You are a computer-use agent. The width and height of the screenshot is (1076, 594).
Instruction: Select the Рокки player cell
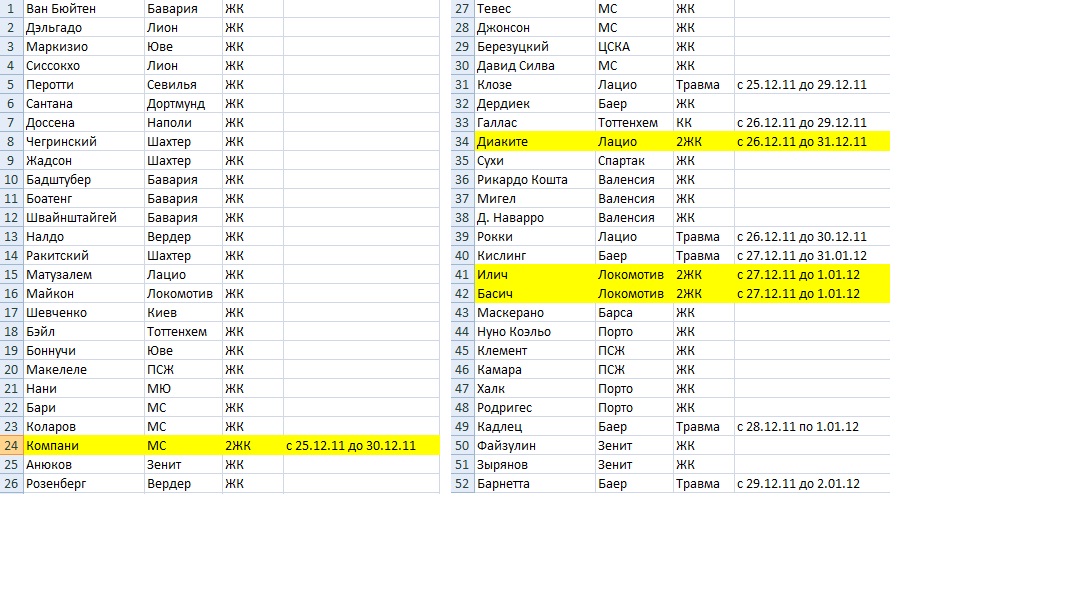tap(535, 237)
